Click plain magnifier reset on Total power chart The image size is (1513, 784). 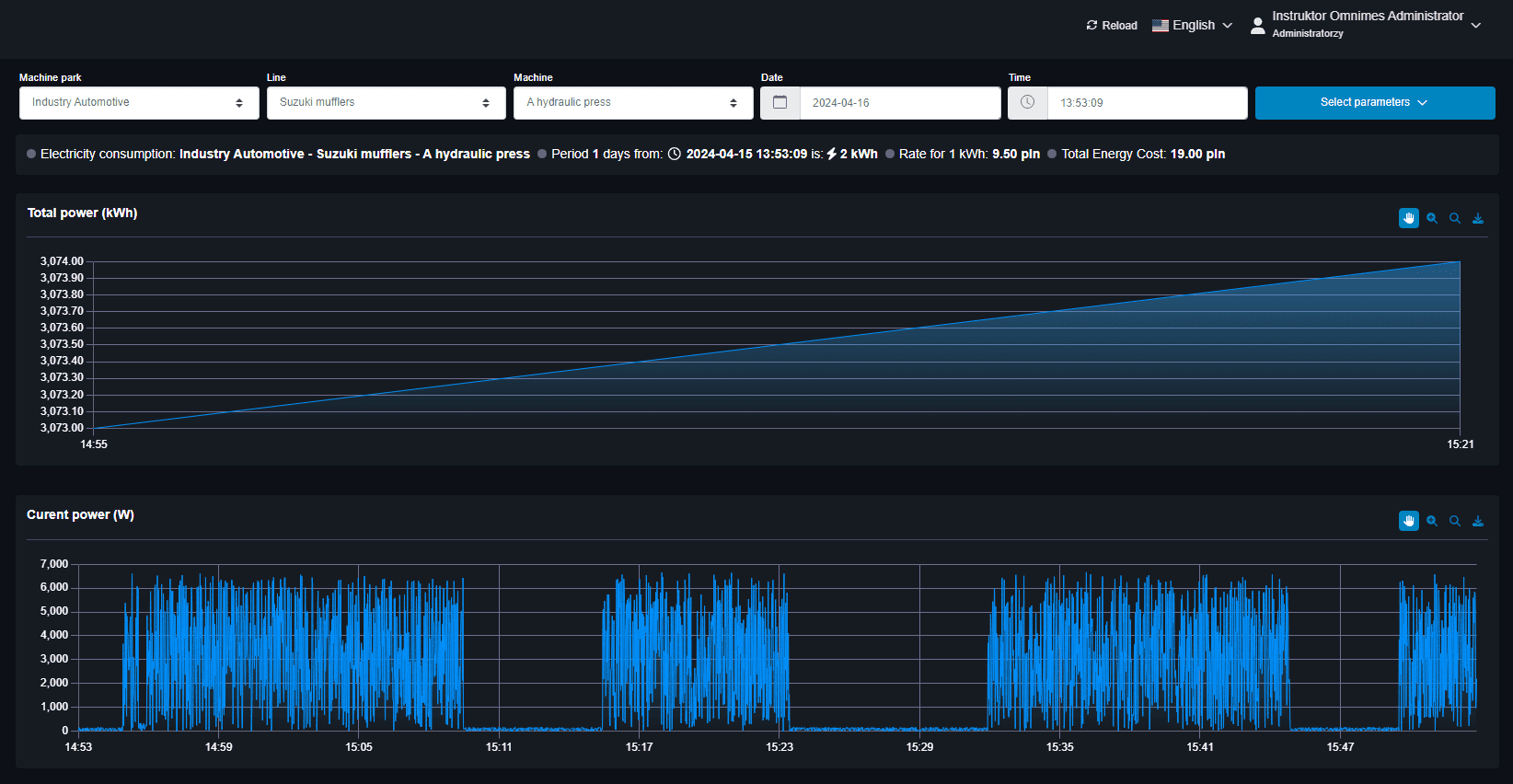click(1455, 218)
